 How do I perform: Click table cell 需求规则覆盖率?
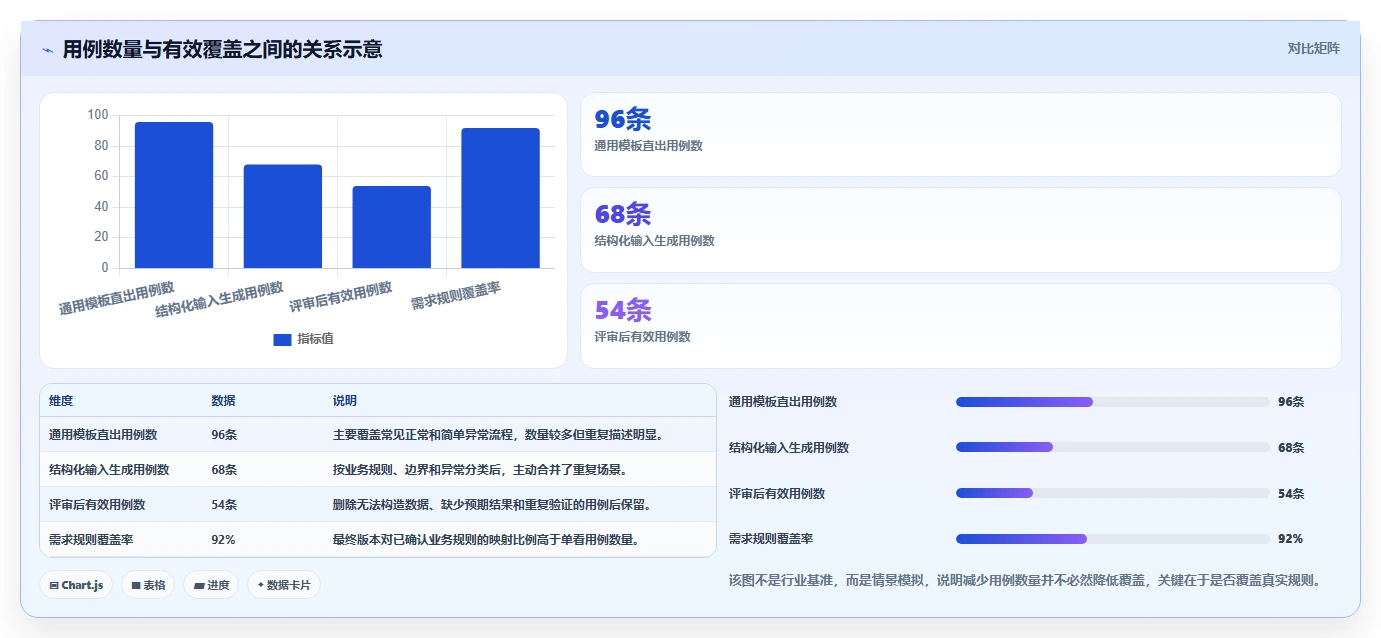pyautogui.click(x=91, y=540)
